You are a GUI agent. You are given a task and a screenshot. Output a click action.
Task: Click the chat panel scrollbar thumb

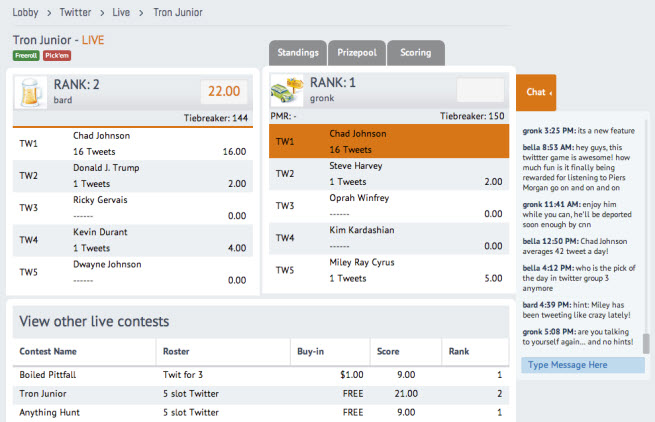[646, 343]
